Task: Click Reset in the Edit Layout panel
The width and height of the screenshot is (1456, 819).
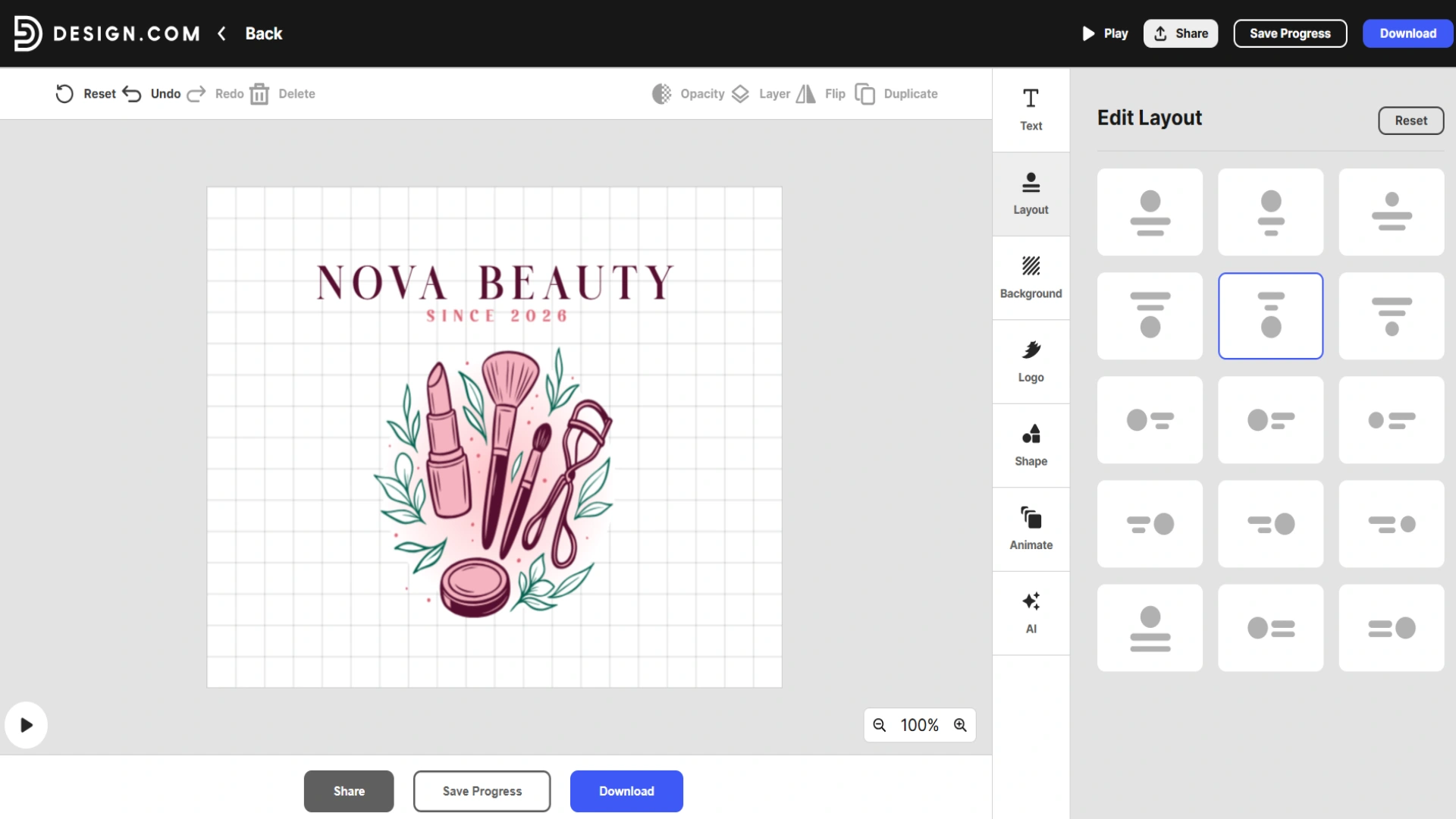Action: click(x=1410, y=121)
